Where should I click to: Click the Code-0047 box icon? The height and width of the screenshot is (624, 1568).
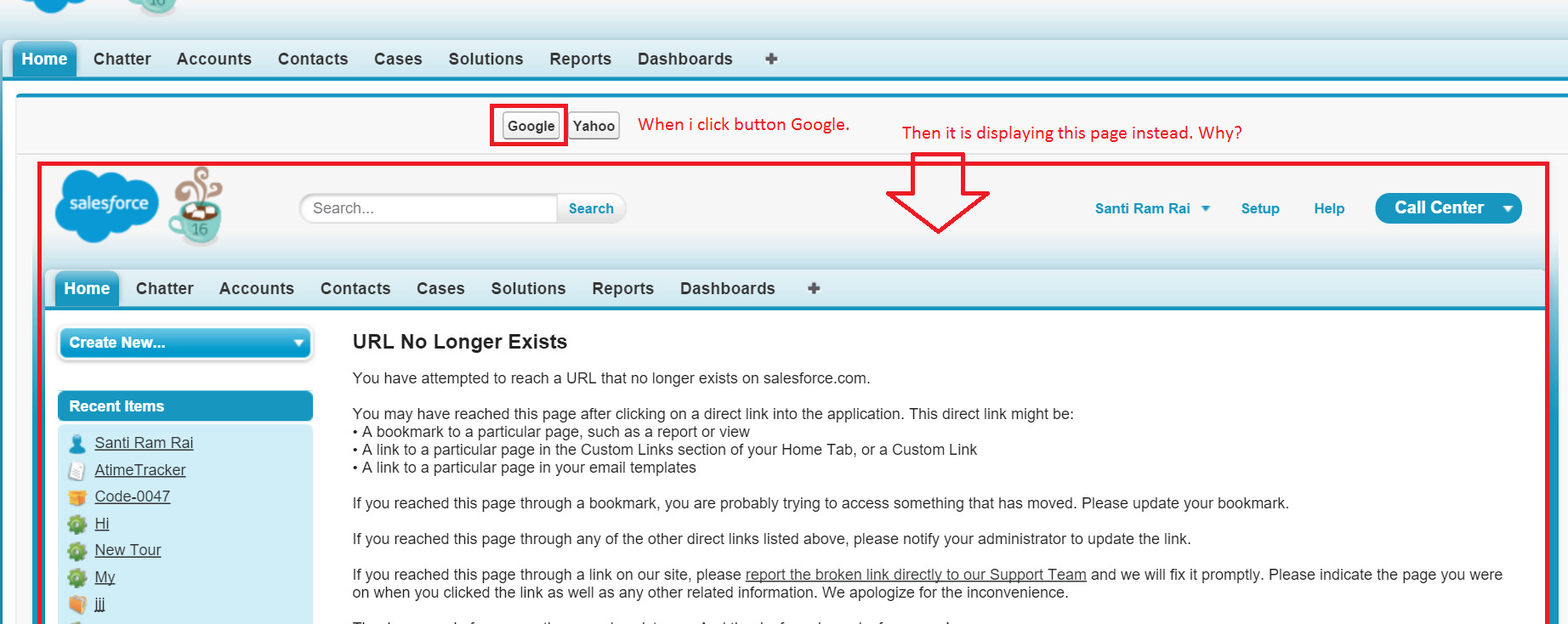77,497
